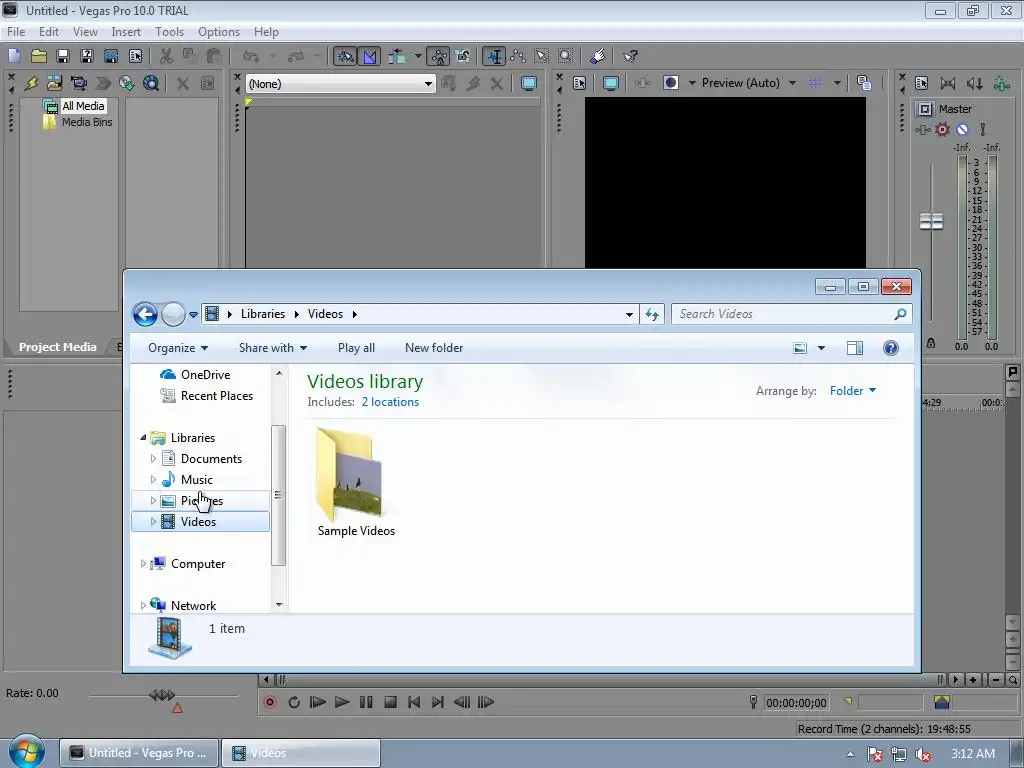Screen dimensions: 1024x768
Task: Toggle Lock Envelopes to Events
Action: (439, 56)
